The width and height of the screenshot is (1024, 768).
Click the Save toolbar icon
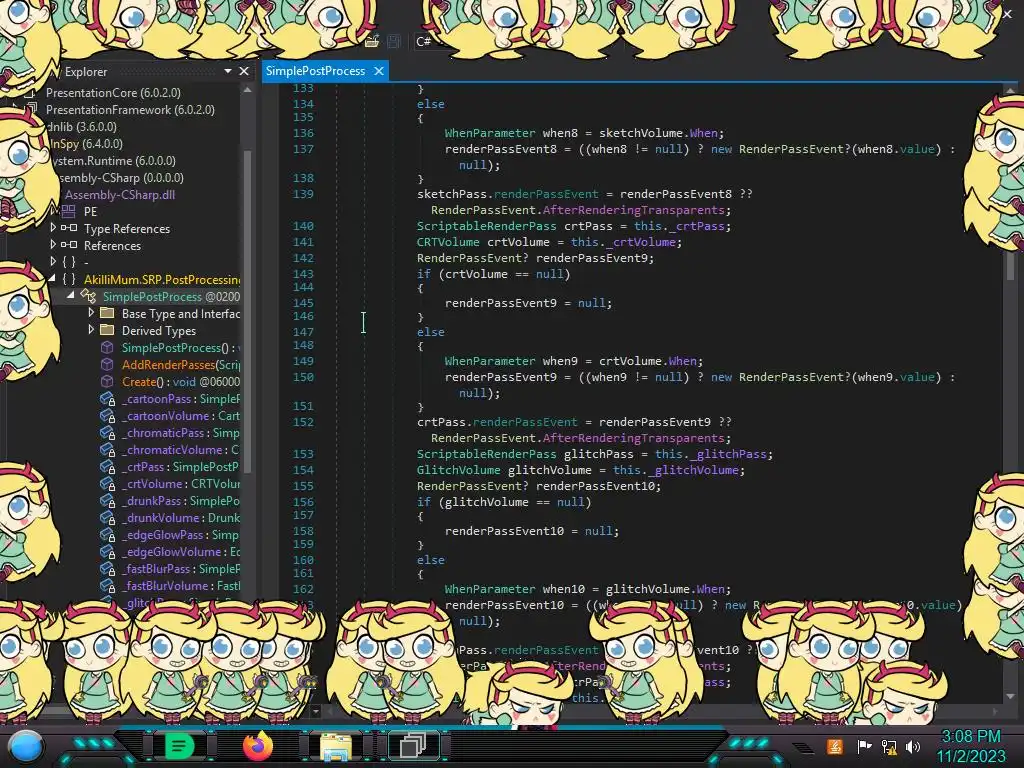click(x=394, y=41)
